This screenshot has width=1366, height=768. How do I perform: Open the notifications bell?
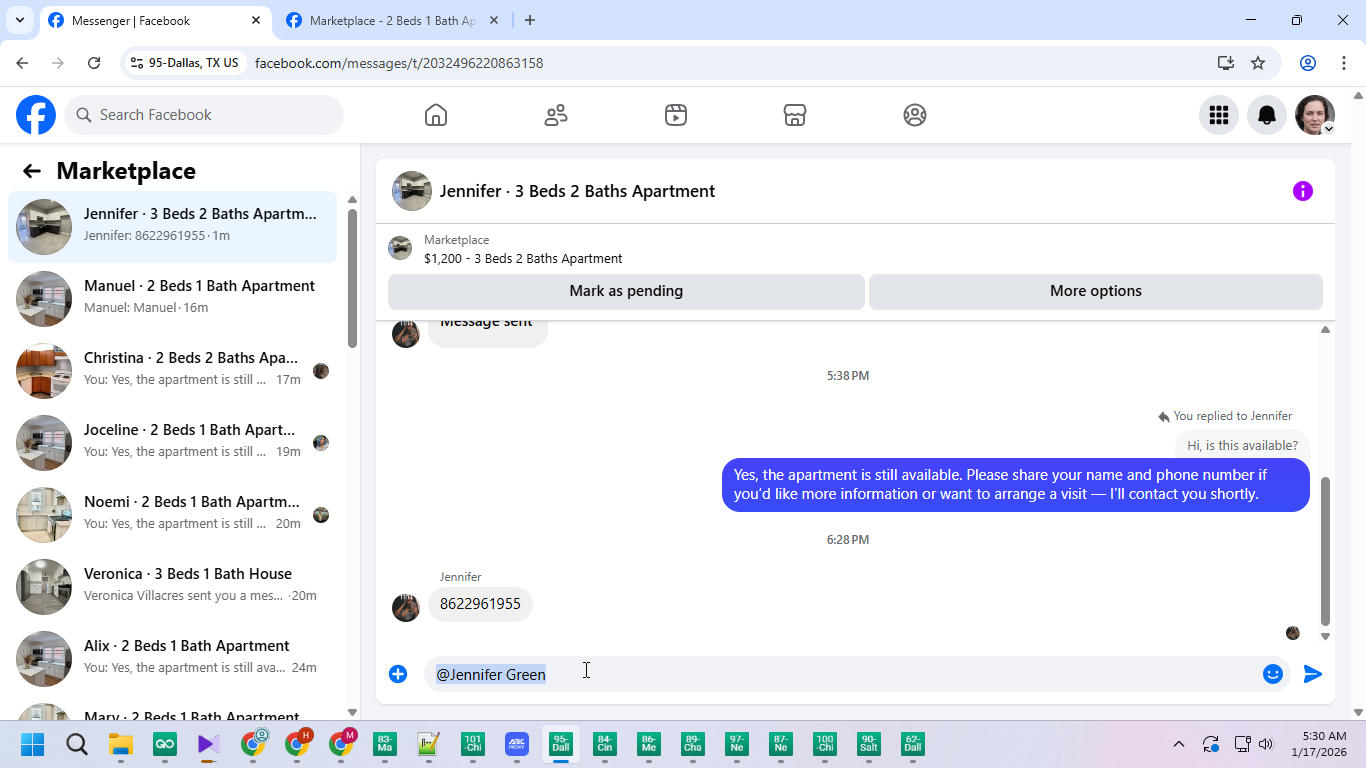1267,115
